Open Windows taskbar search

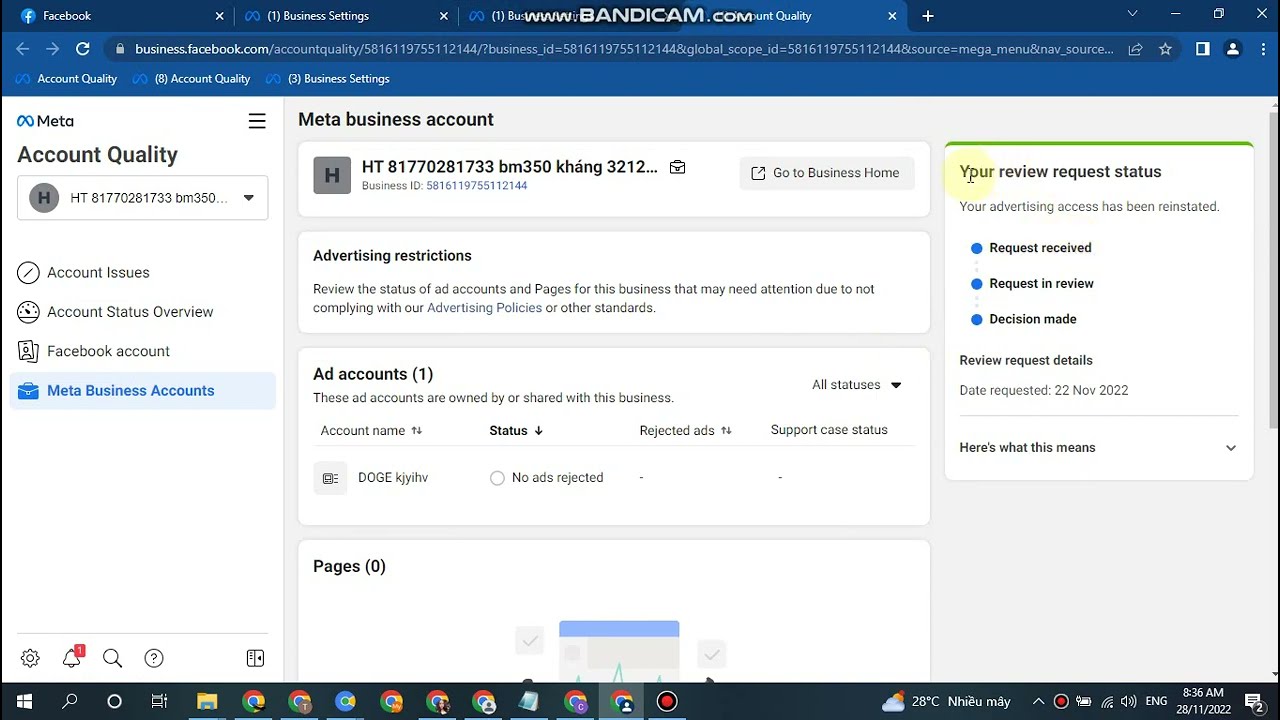70,702
